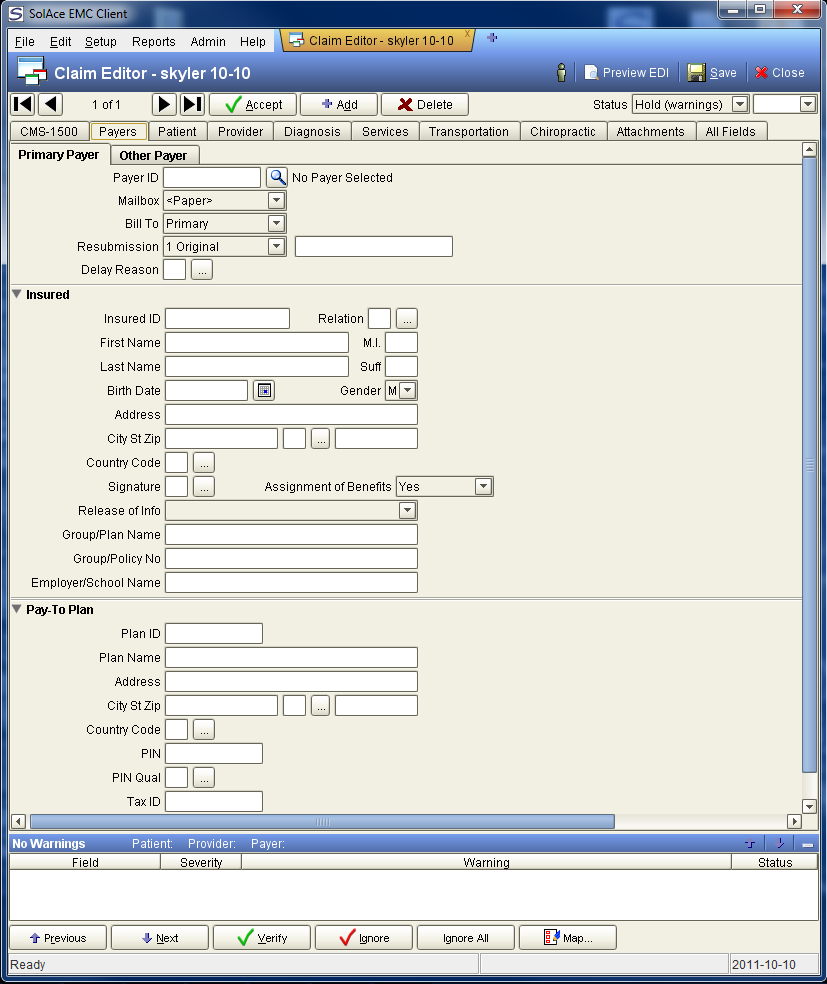Select the Other Payer subtab

click(153, 156)
